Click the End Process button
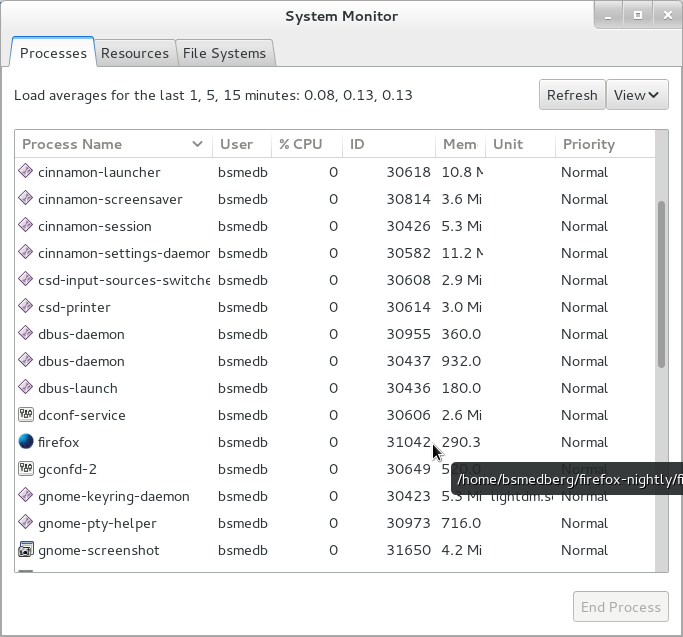 (x=621, y=607)
